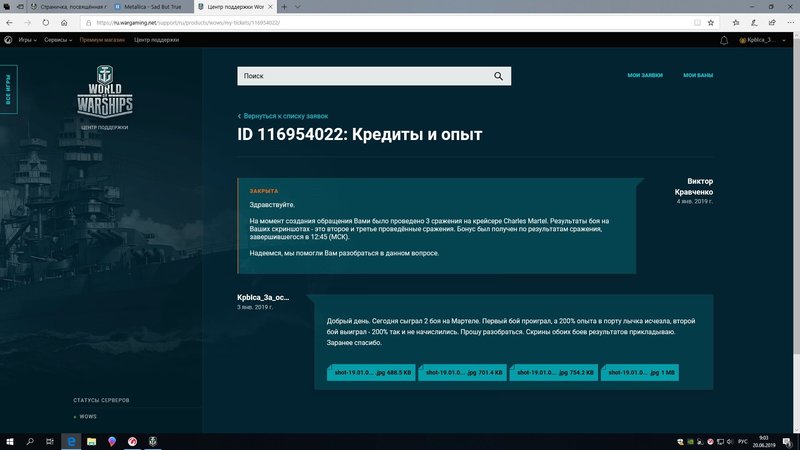Click the Wargaming logo icon in the top bar
This screenshot has height=450, width=800.
[x=8, y=40]
